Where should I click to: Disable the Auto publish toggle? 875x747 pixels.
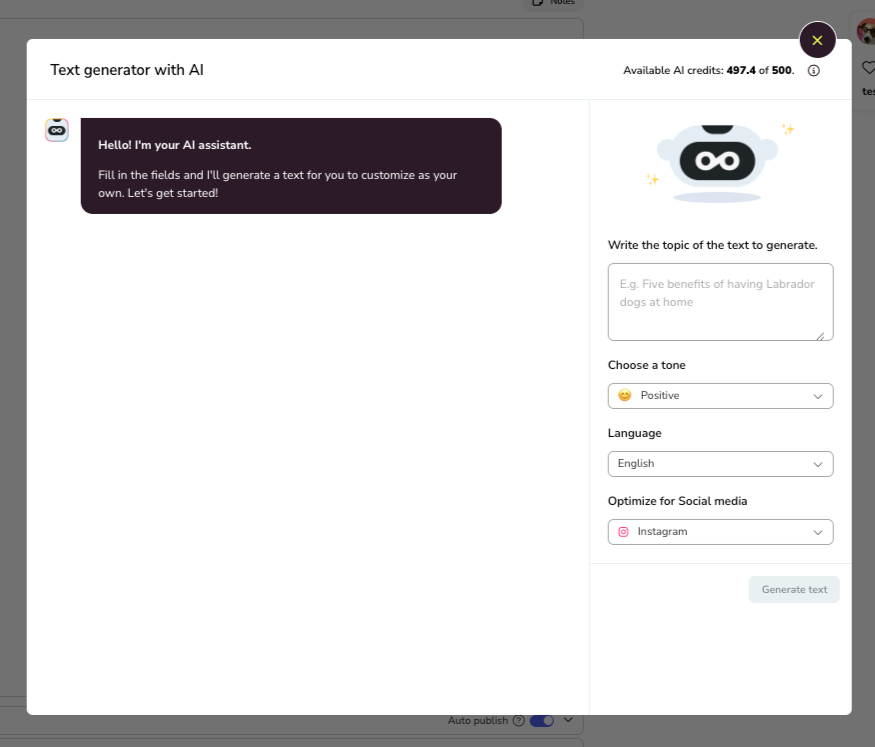pos(541,720)
